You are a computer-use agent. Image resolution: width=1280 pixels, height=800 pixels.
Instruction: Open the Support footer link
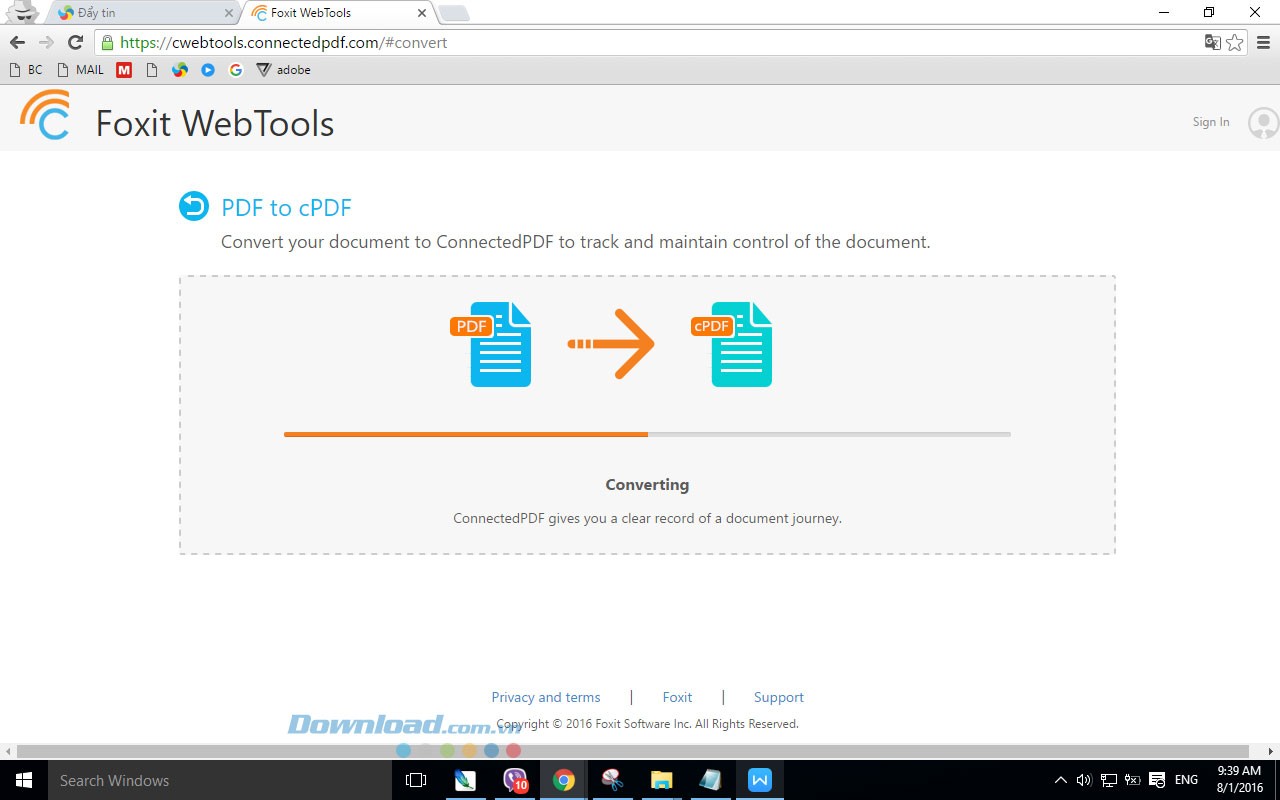[x=778, y=697]
